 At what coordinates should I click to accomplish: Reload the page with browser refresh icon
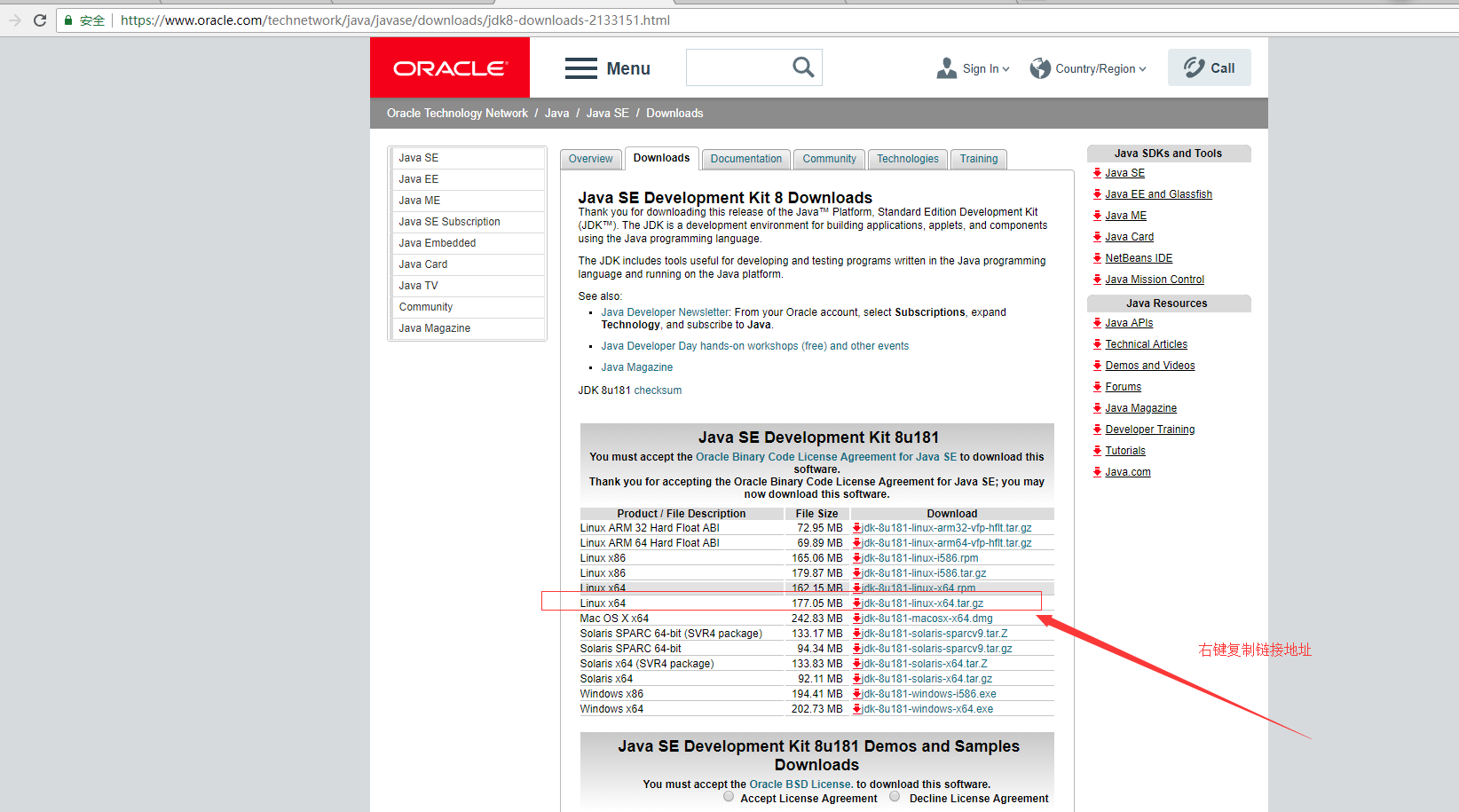(x=40, y=20)
